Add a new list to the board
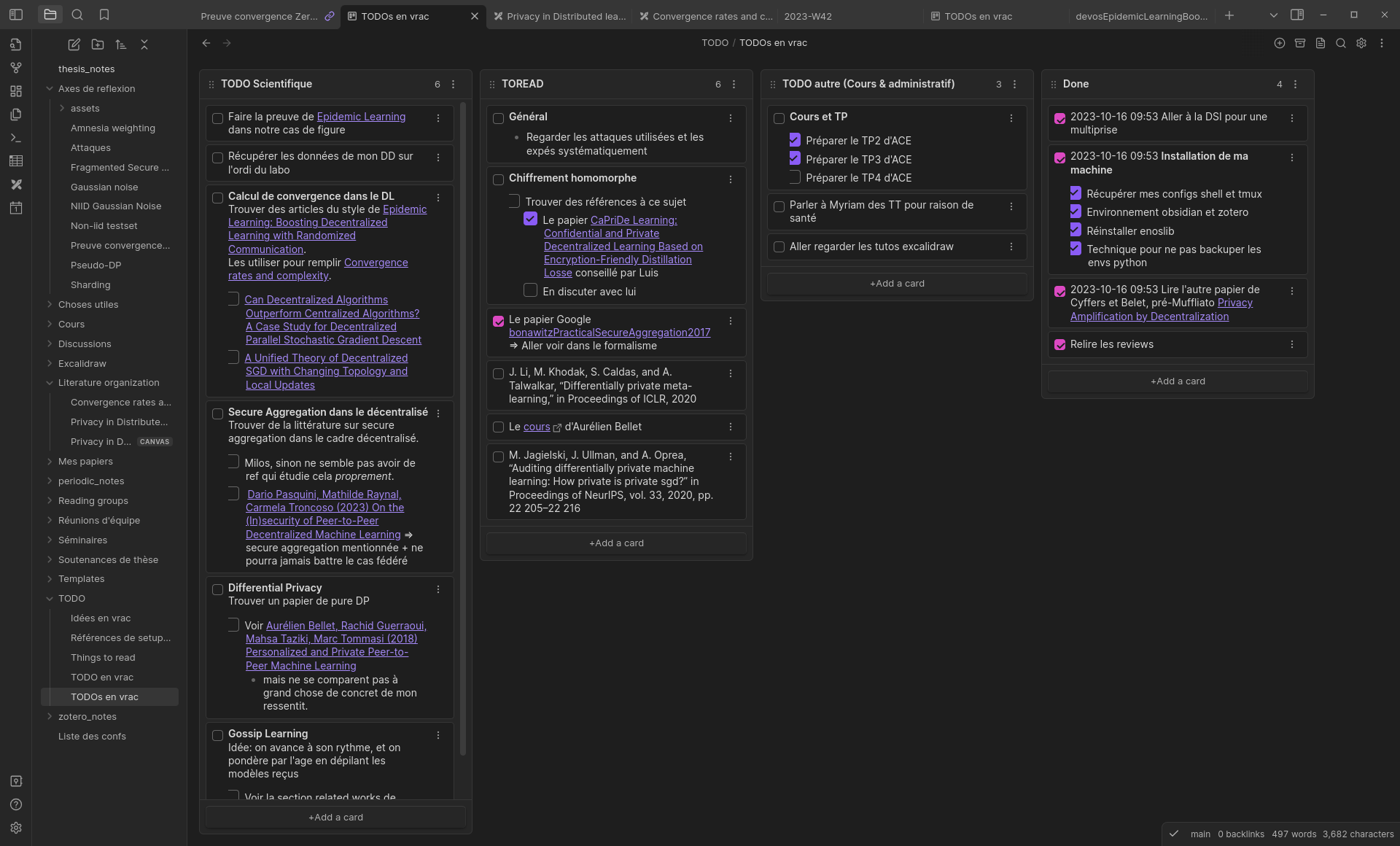This screenshot has height=846, width=1400. click(1279, 43)
